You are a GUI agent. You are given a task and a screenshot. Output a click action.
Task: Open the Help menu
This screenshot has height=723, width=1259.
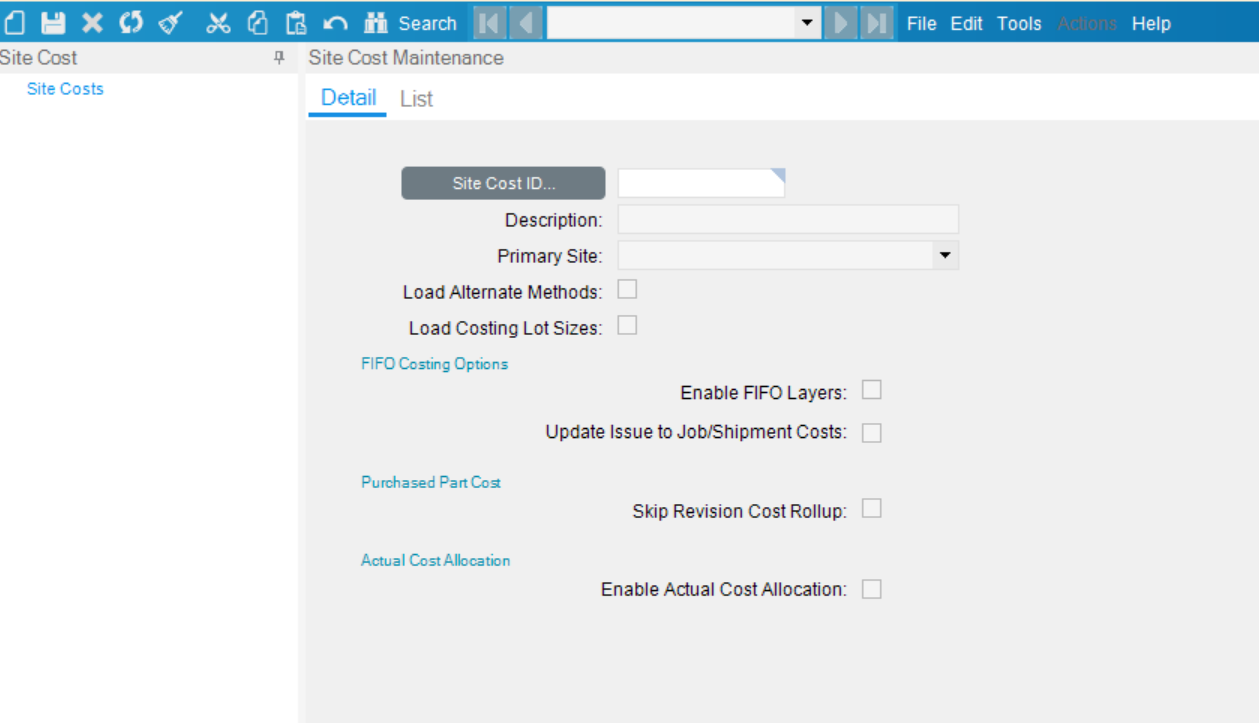[x=1151, y=23]
